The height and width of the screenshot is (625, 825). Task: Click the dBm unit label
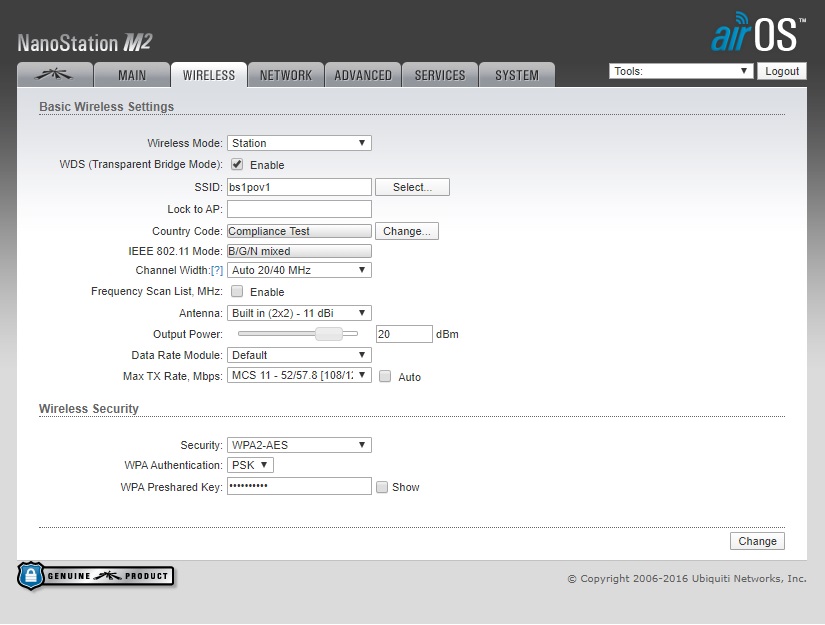447,334
